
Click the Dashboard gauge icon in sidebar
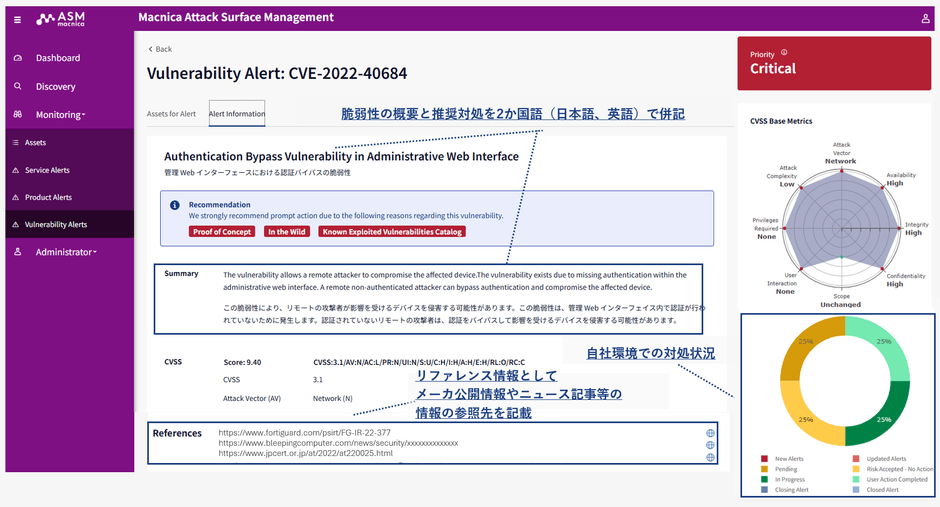tap(18, 58)
